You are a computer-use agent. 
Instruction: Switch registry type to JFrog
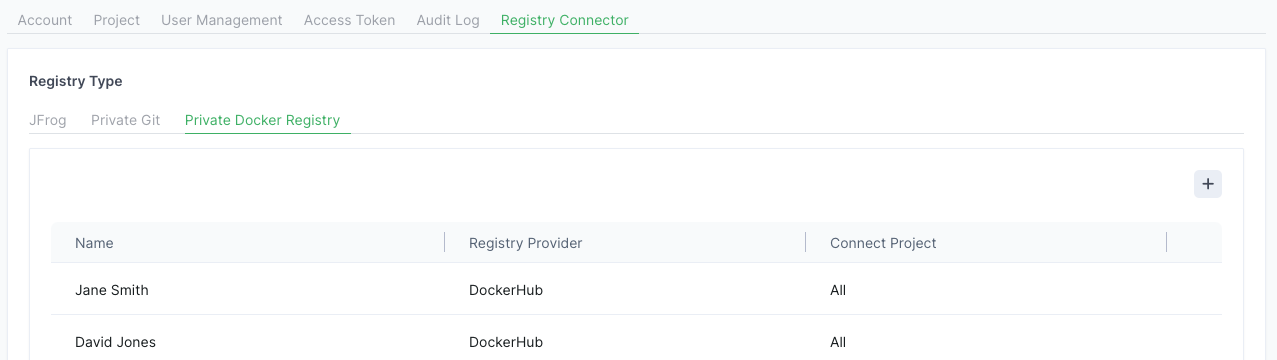coord(48,120)
